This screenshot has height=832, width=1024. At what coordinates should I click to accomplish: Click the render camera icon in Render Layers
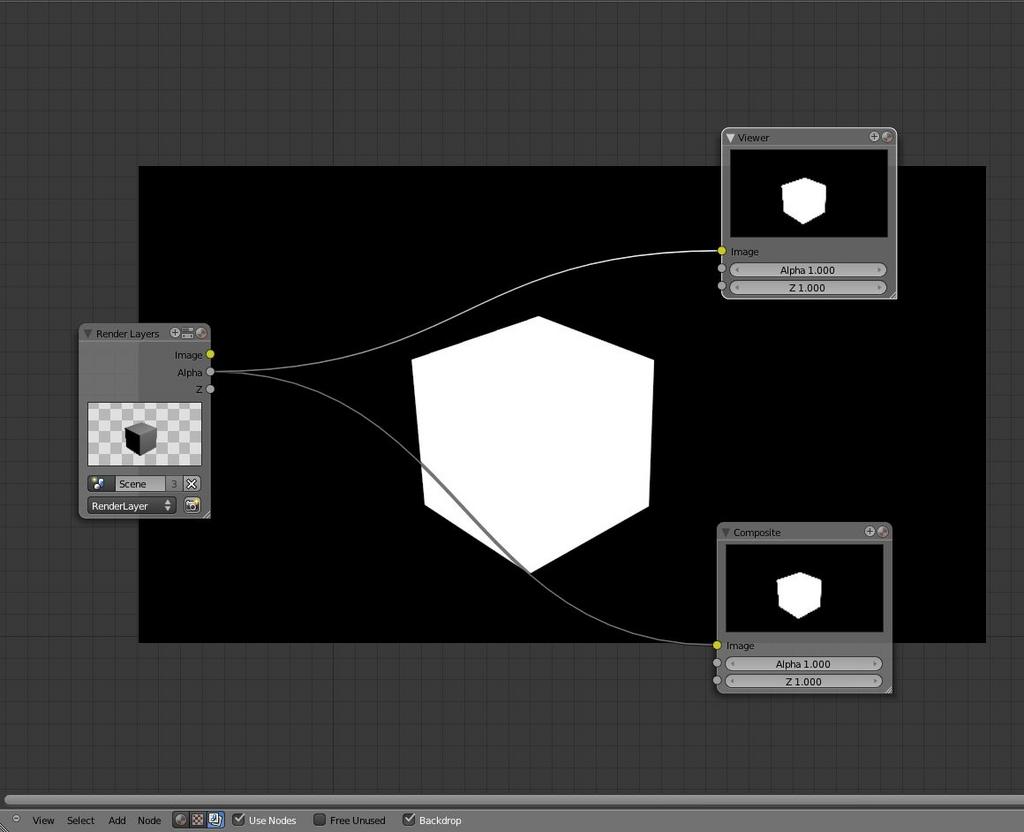tap(192, 505)
